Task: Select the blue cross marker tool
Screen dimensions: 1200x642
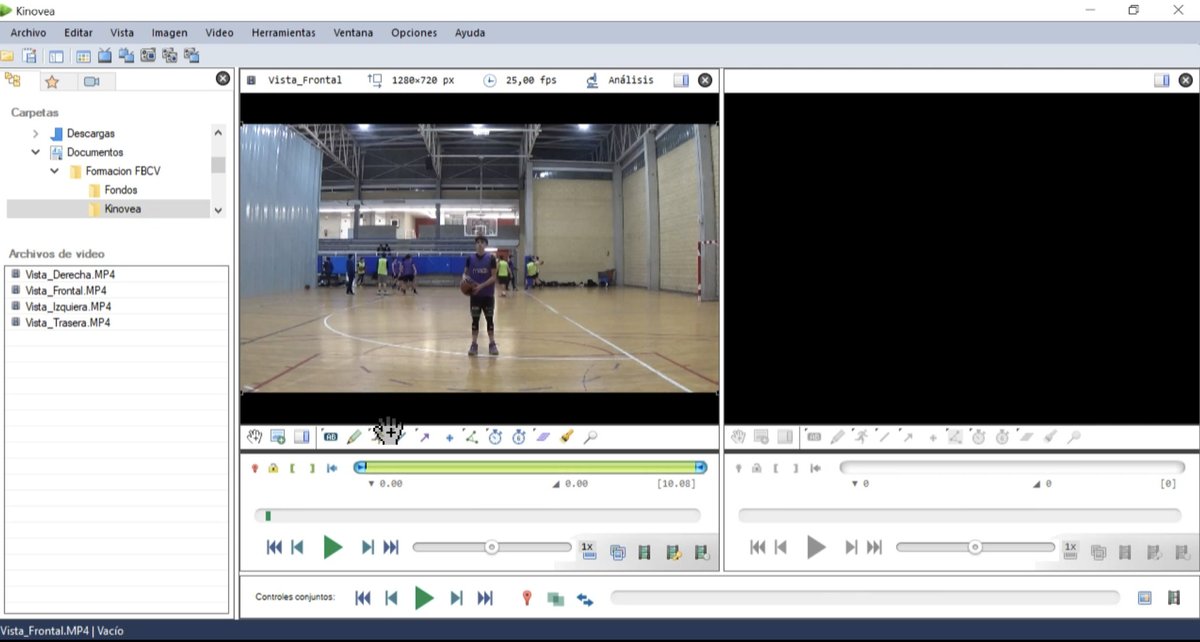Action: coord(449,437)
